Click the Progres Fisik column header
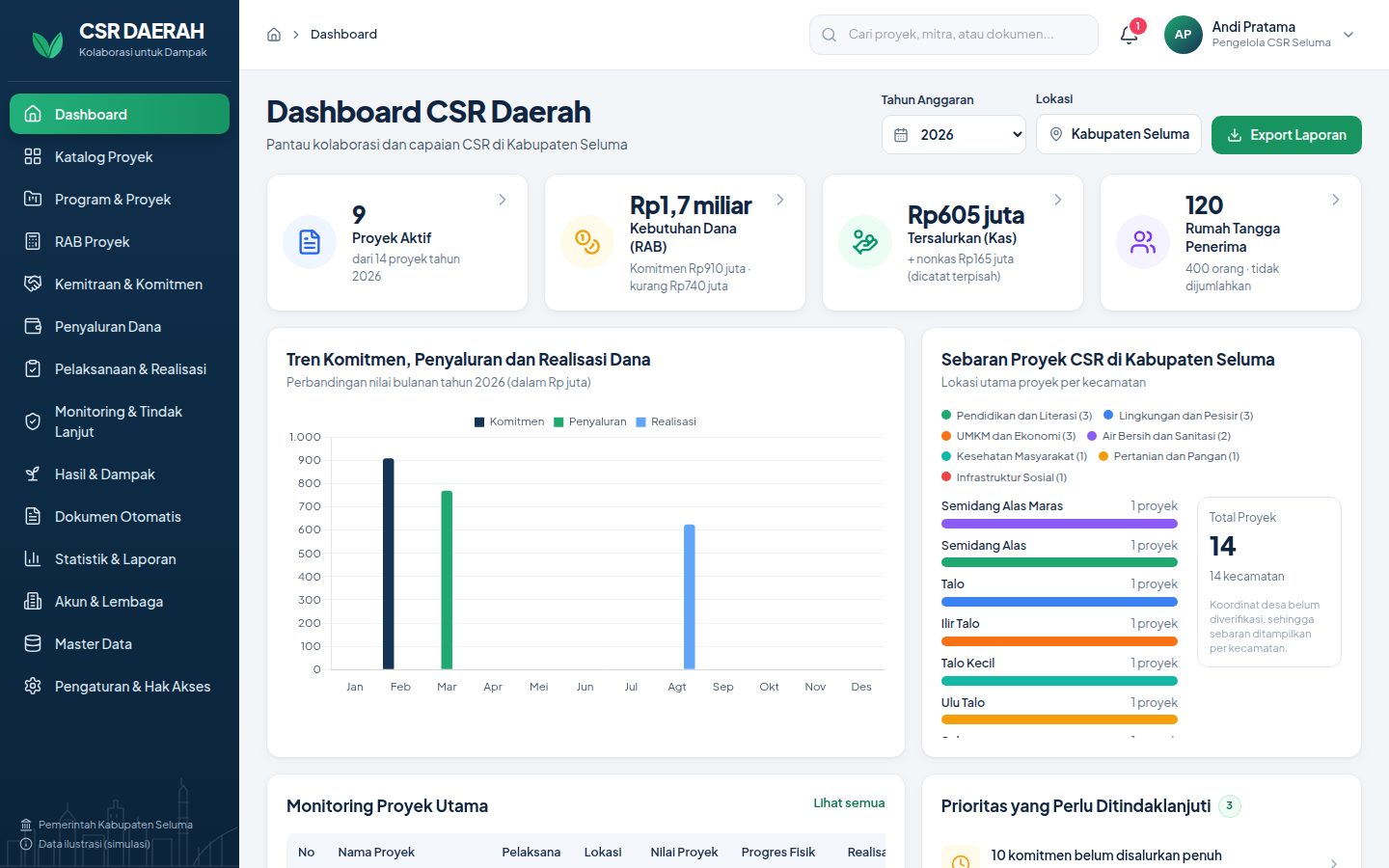 point(778,852)
